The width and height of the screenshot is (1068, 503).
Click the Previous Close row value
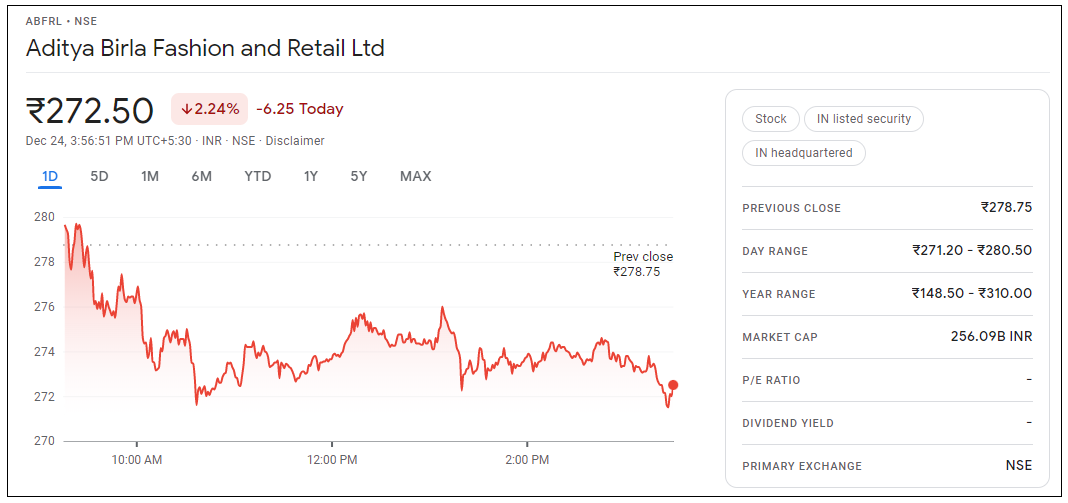(1006, 208)
